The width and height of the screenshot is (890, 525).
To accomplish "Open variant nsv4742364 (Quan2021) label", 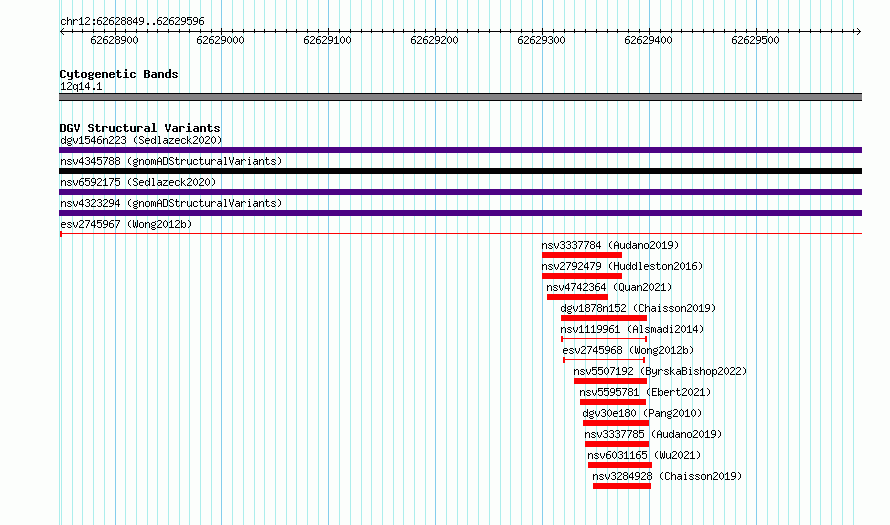I will (x=609, y=287).
